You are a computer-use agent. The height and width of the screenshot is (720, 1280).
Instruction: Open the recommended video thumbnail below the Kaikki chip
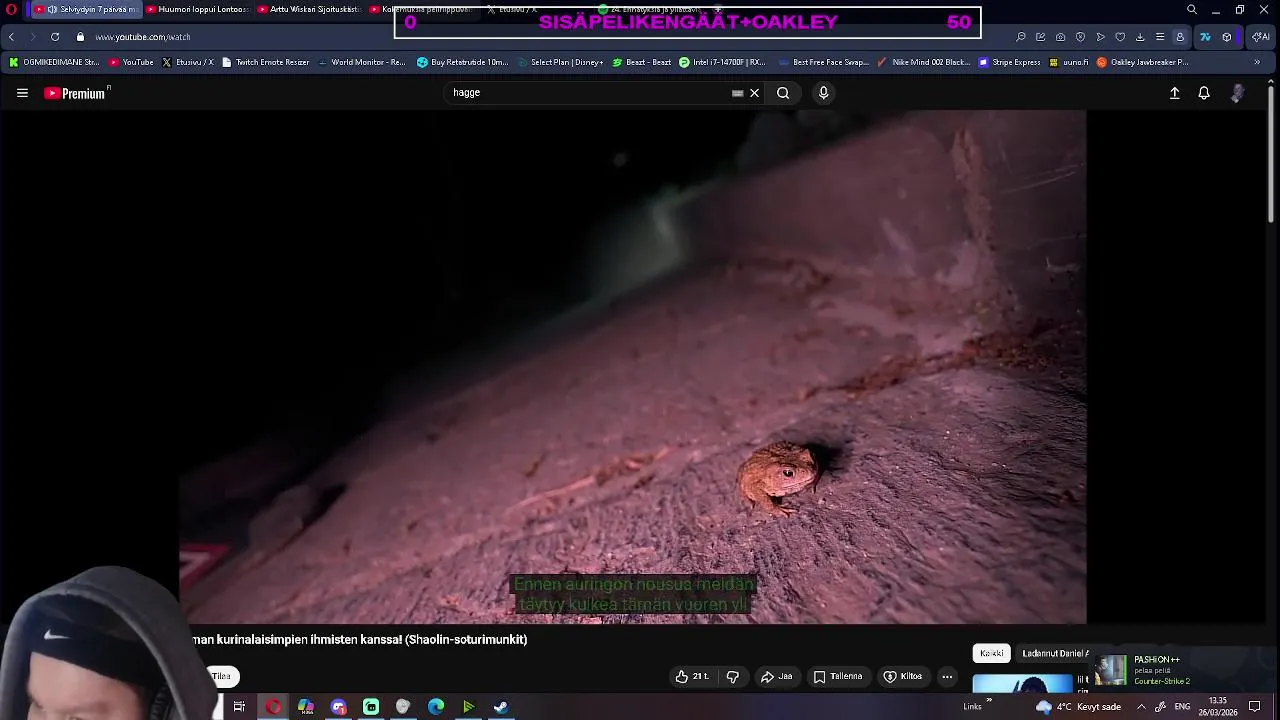[x=1022, y=685]
